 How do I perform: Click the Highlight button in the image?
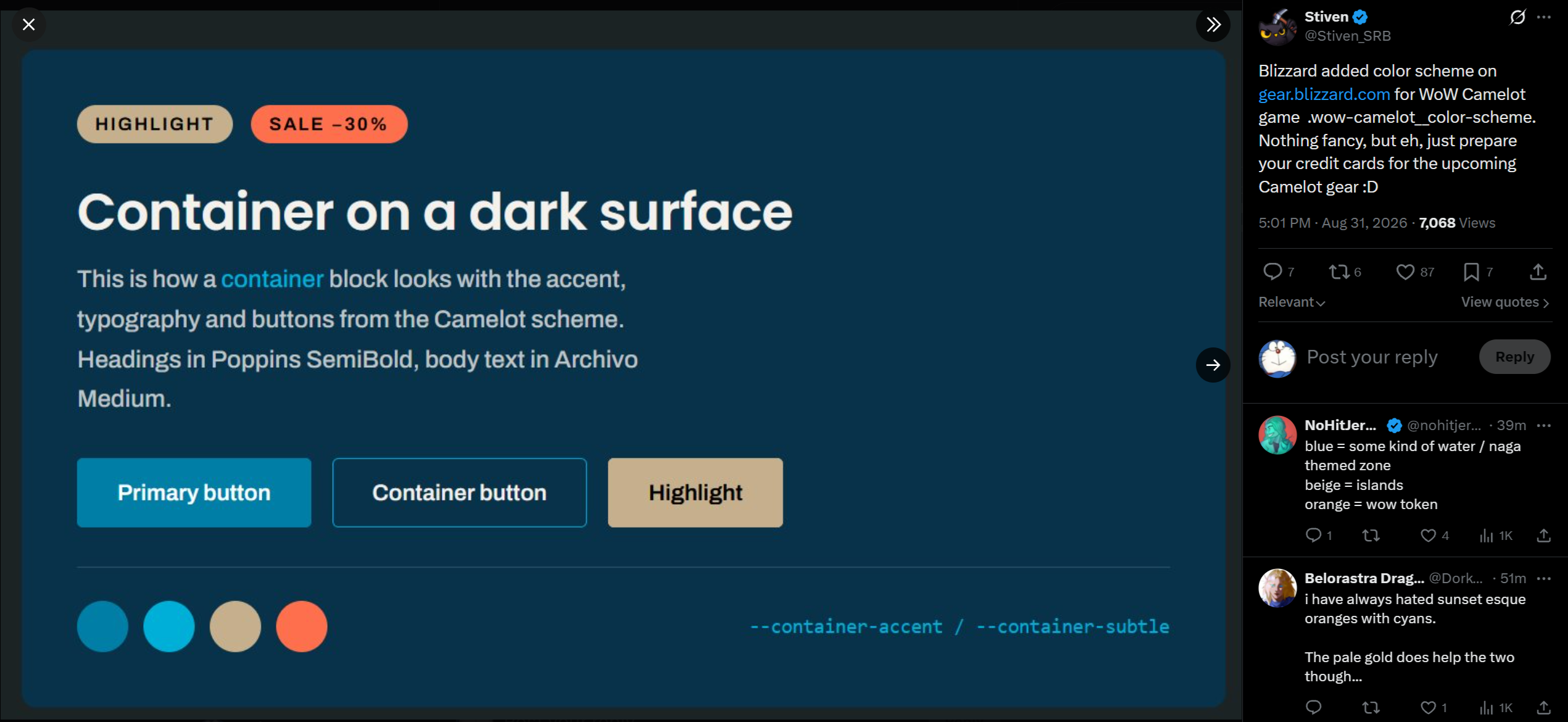(x=695, y=492)
